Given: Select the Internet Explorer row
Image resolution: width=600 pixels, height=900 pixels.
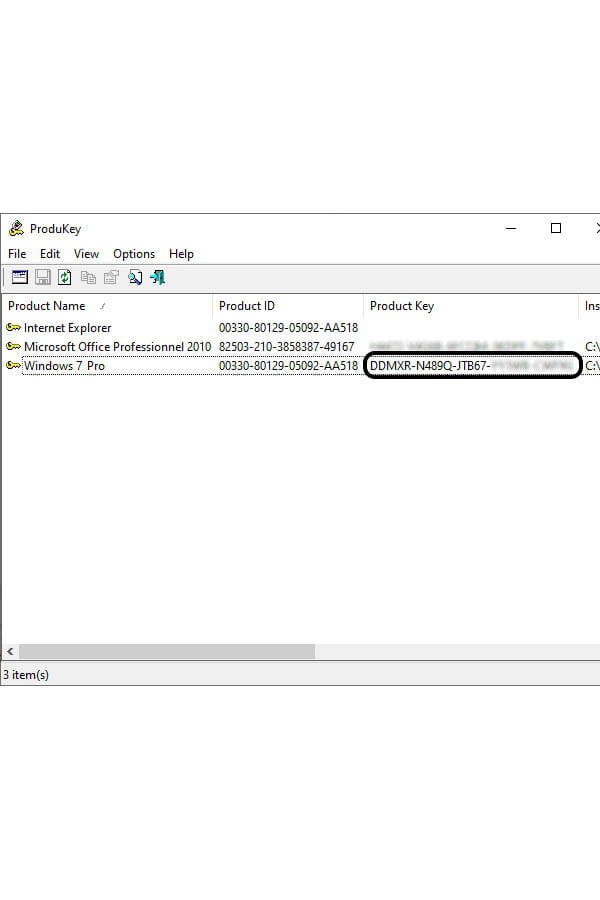Looking at the screenshot, I should coord(67,328).
